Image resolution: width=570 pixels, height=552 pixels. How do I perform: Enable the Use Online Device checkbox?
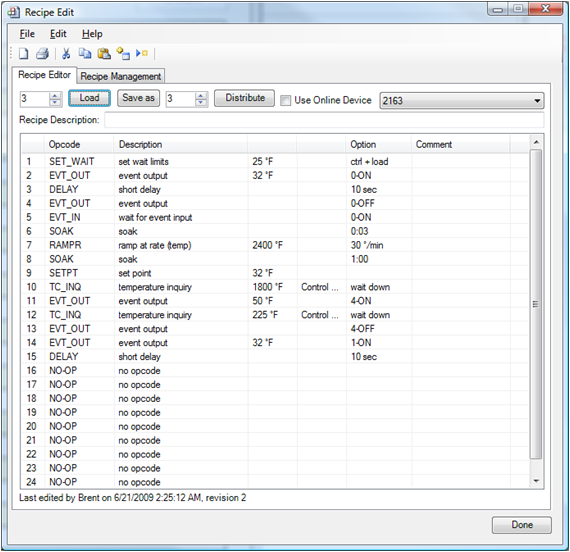(286, 100)
